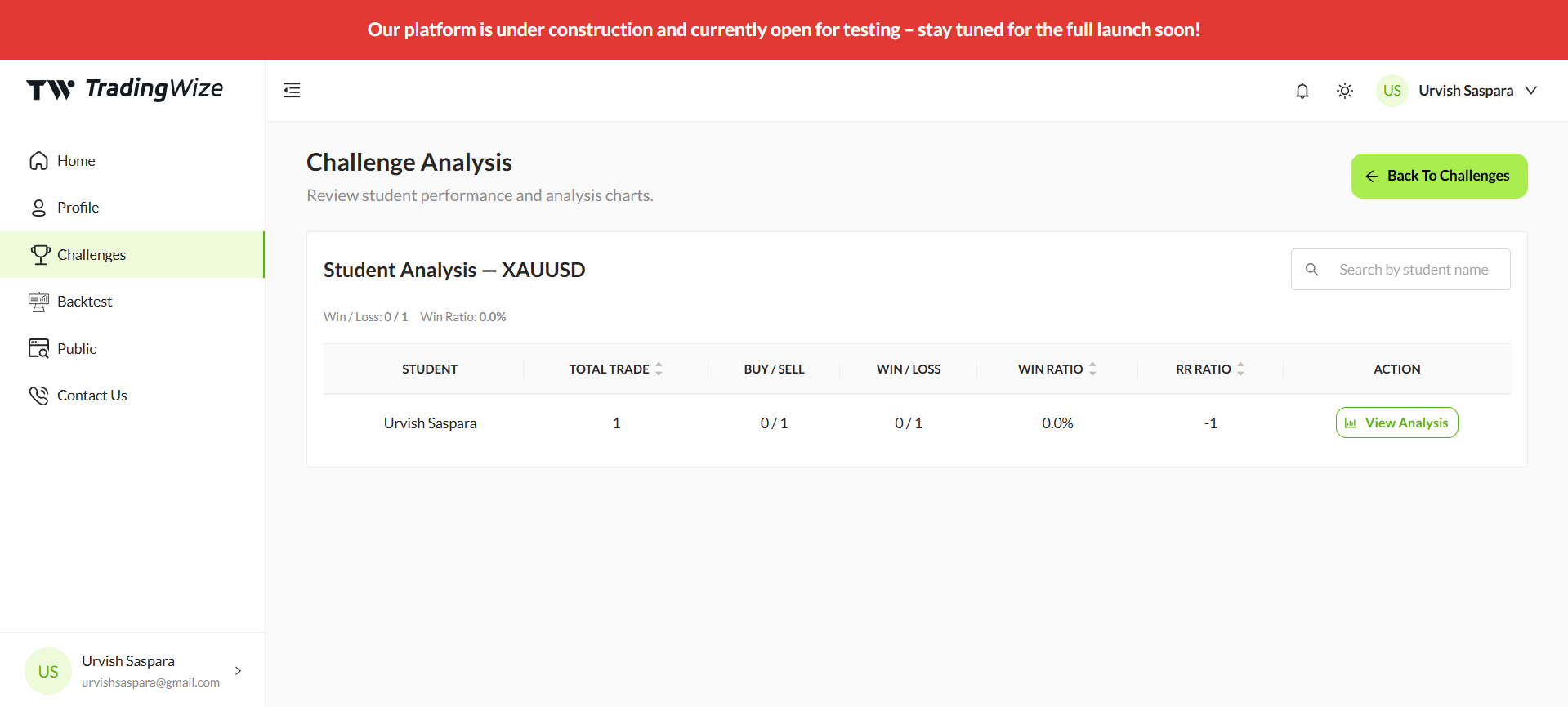This screenshot has width=1568, height=707.
Task: Click the Public browser-search icon
Action: tap(38, 348)
